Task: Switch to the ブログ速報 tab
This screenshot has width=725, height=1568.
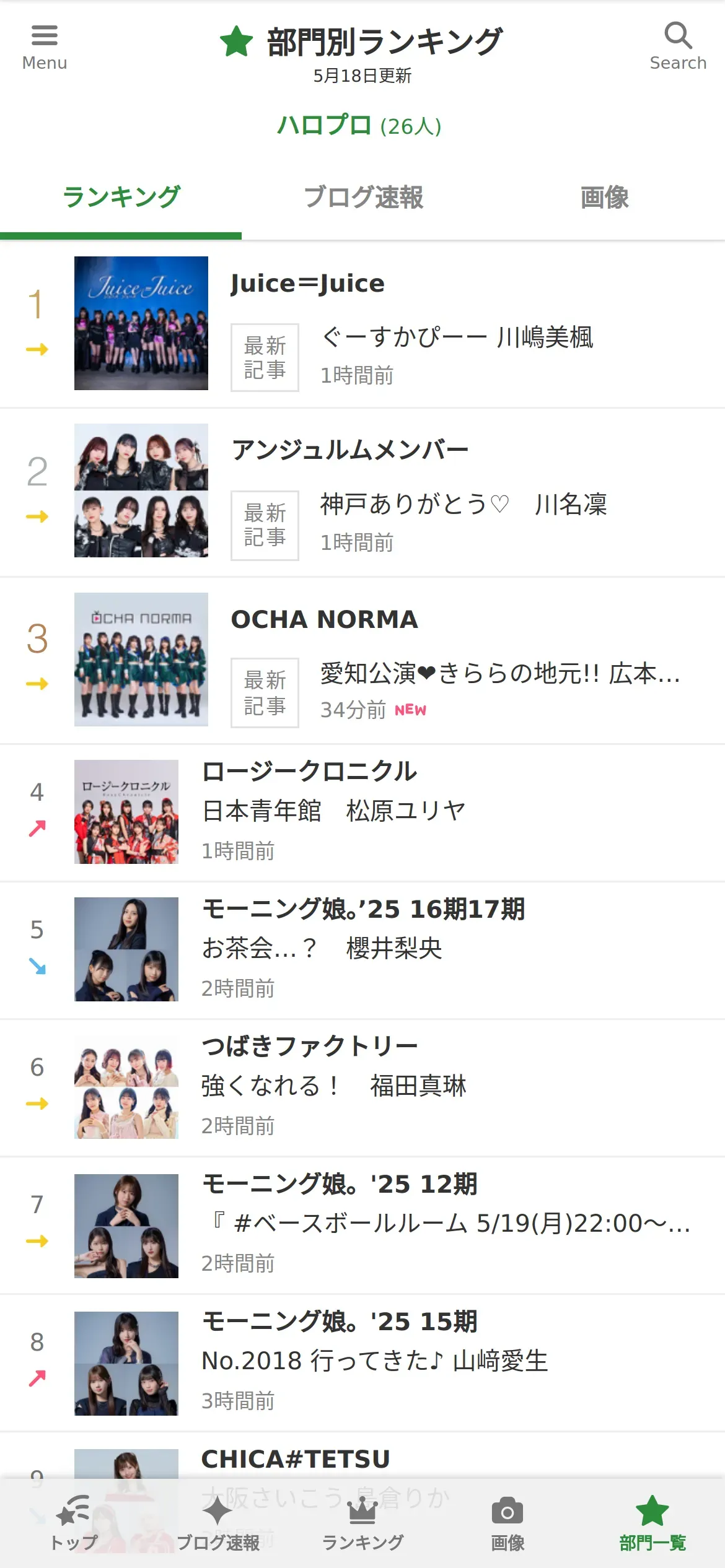Action: (x=362, y=198)
